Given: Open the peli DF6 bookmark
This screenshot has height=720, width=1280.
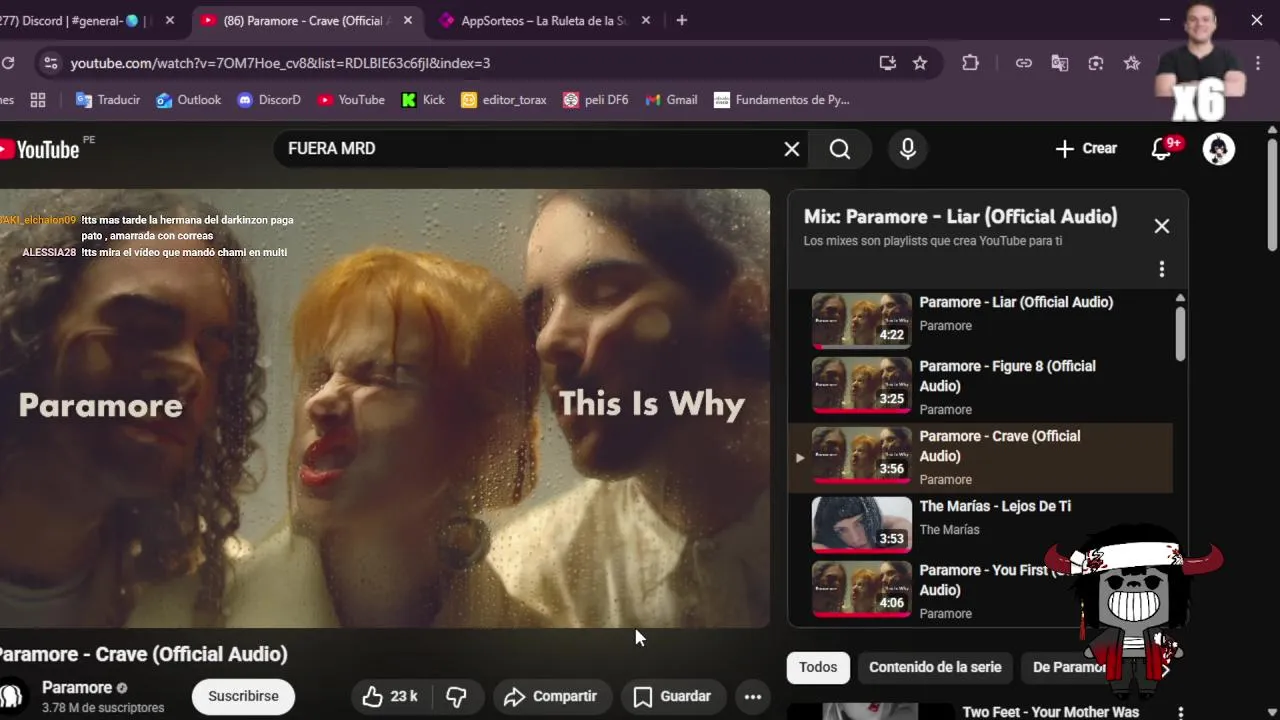Looking at the screenshot, I should tap(596, 100).
